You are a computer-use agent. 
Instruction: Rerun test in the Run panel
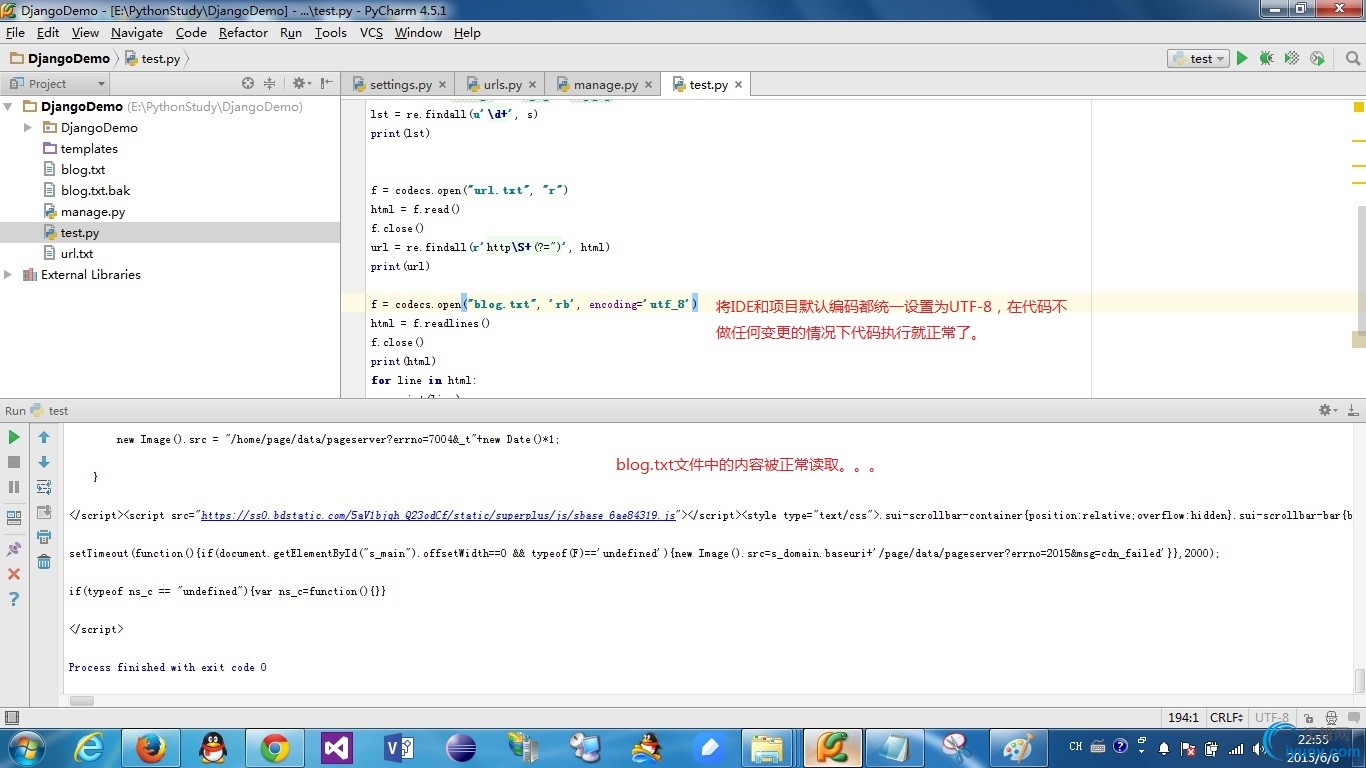[x=14, y=437]
